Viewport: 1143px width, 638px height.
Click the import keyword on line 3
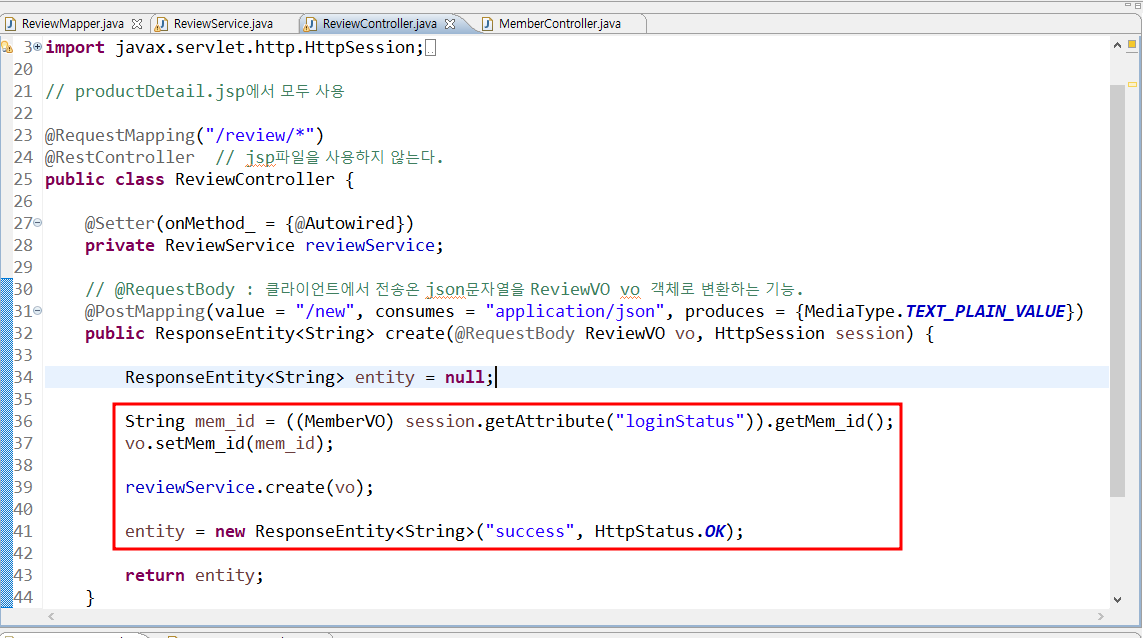click(75, 48)
